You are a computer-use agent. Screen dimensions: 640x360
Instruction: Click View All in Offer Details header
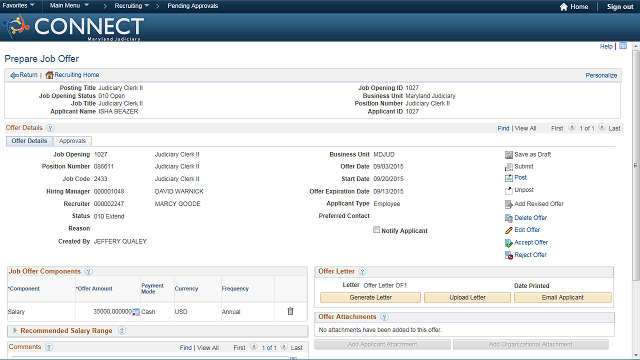pyautogui.click(x=525, y=128)
